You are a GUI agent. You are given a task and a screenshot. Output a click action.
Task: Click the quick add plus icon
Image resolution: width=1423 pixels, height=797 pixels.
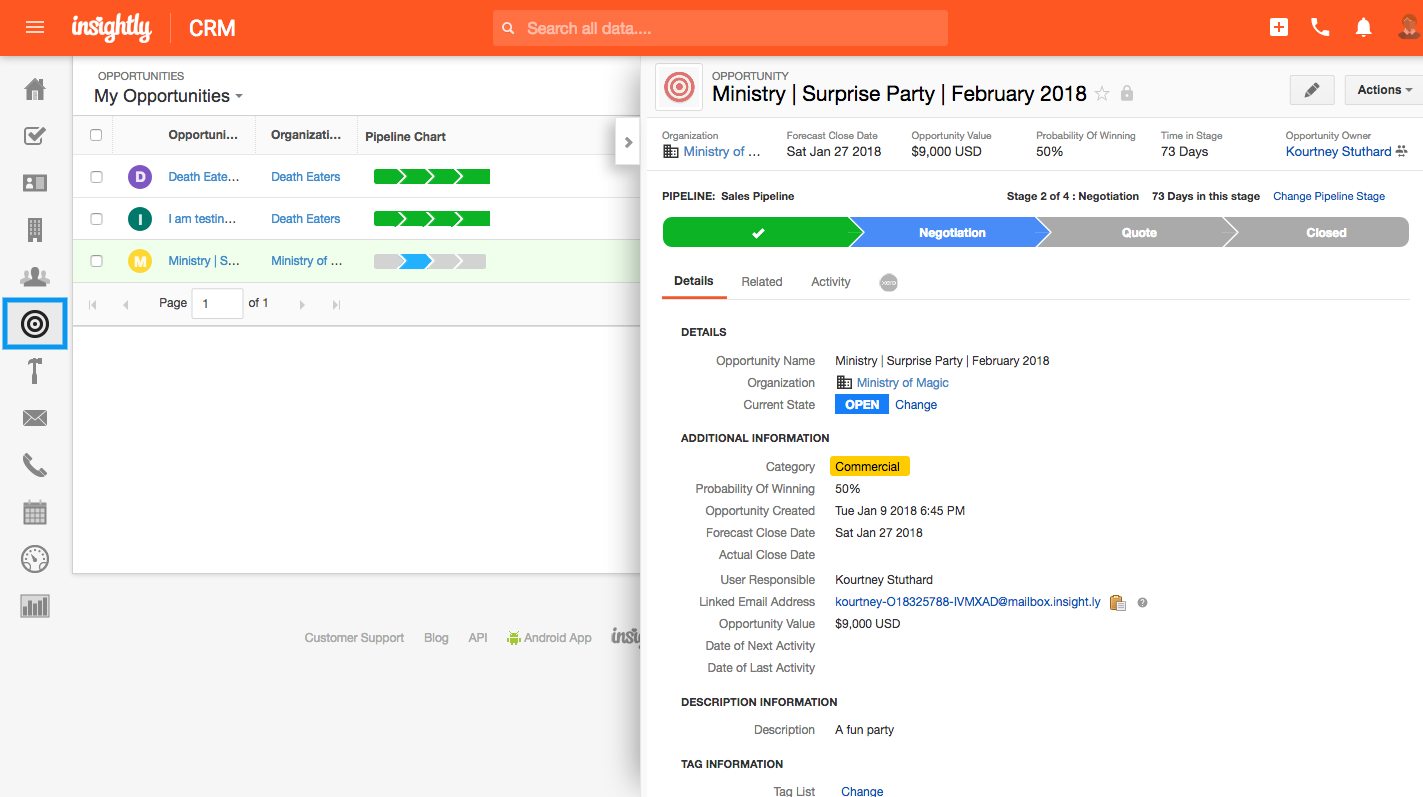point(1279,28)
